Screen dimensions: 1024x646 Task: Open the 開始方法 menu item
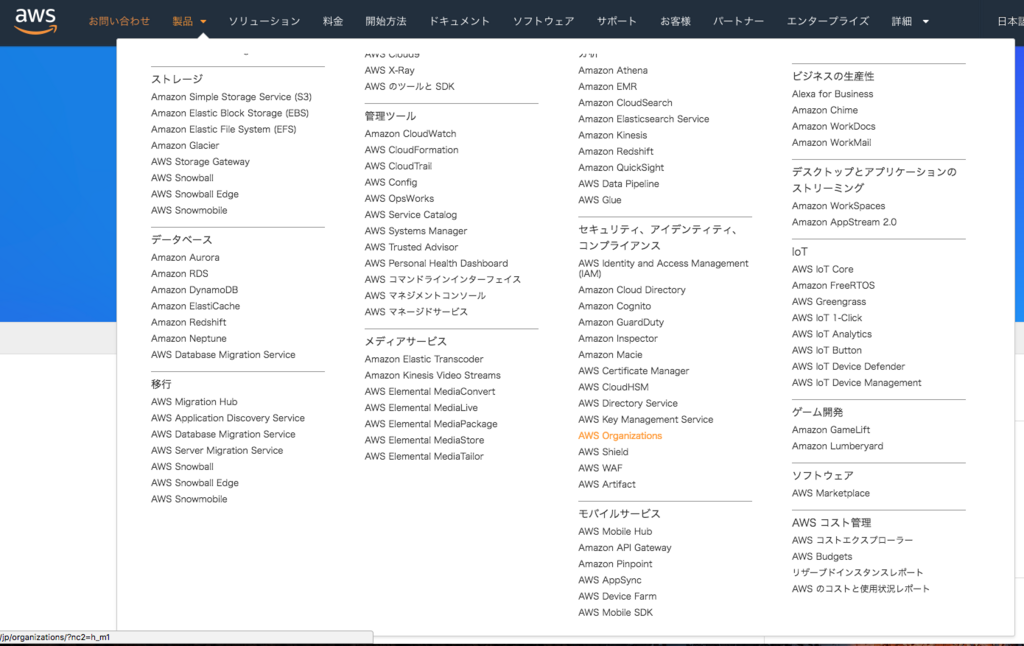(386, 21)
